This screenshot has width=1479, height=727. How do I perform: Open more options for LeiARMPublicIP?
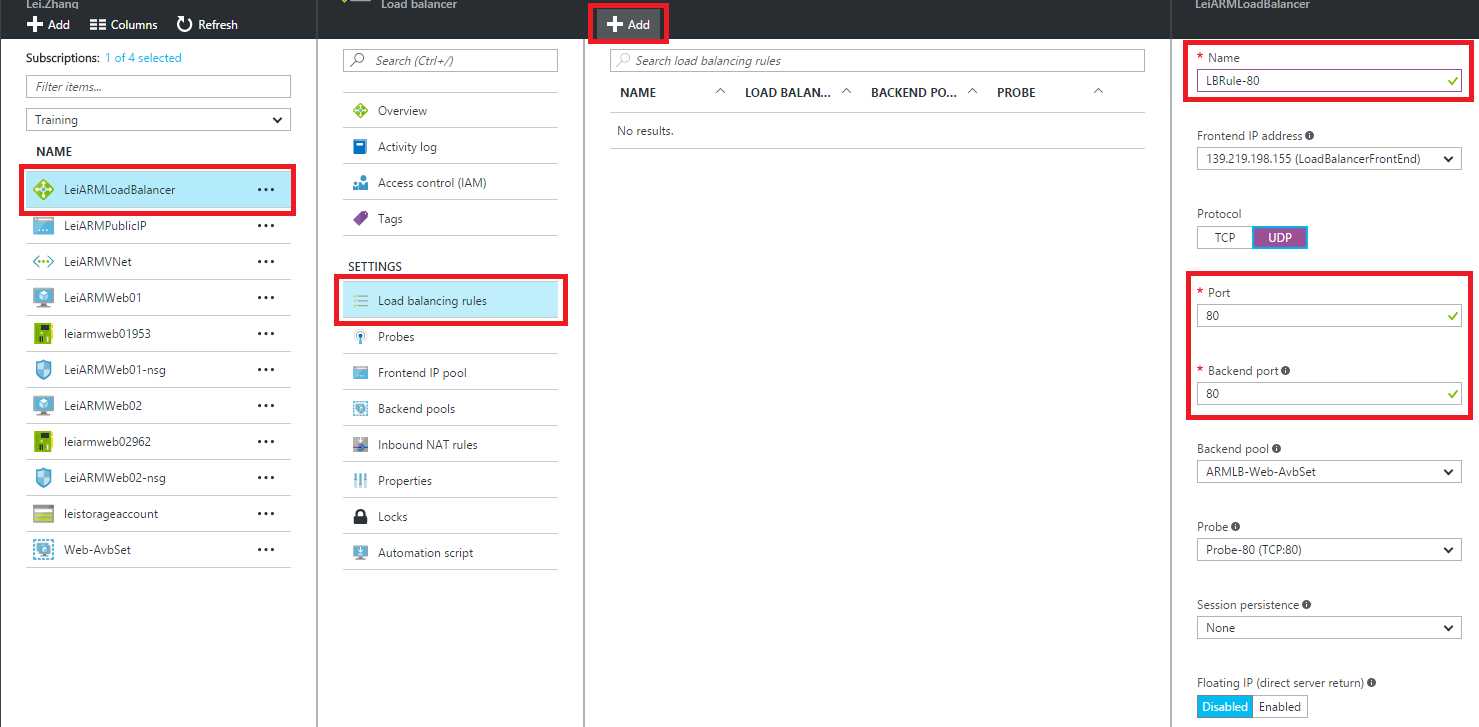(266, 226)
